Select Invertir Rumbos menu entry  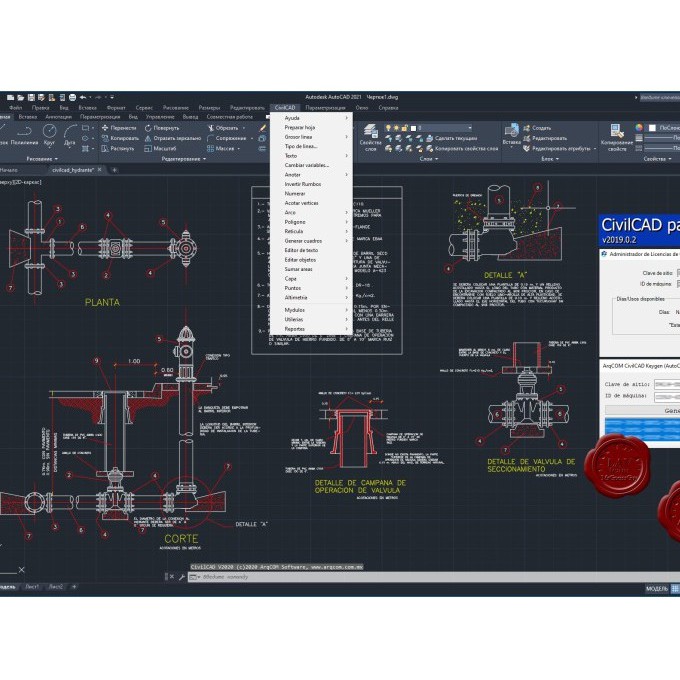click(311, 184)
